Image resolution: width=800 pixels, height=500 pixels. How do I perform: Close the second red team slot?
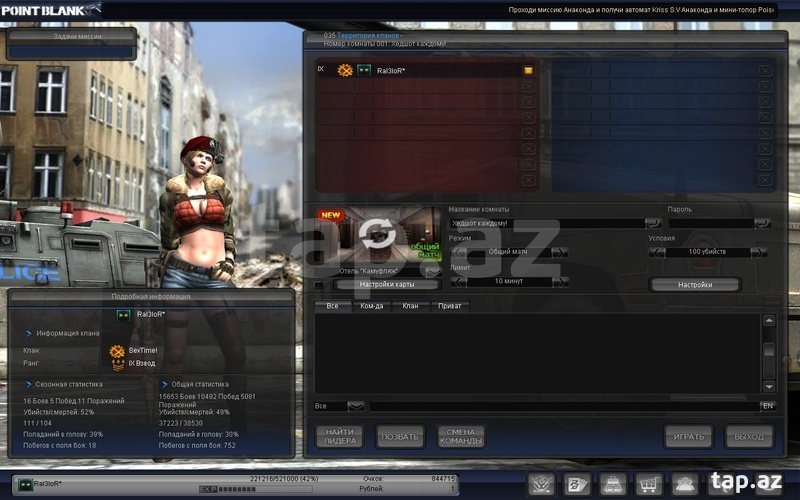(528, 86)
